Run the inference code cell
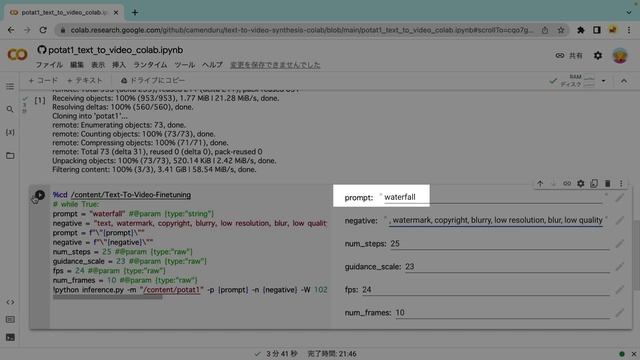 (40, 195)
